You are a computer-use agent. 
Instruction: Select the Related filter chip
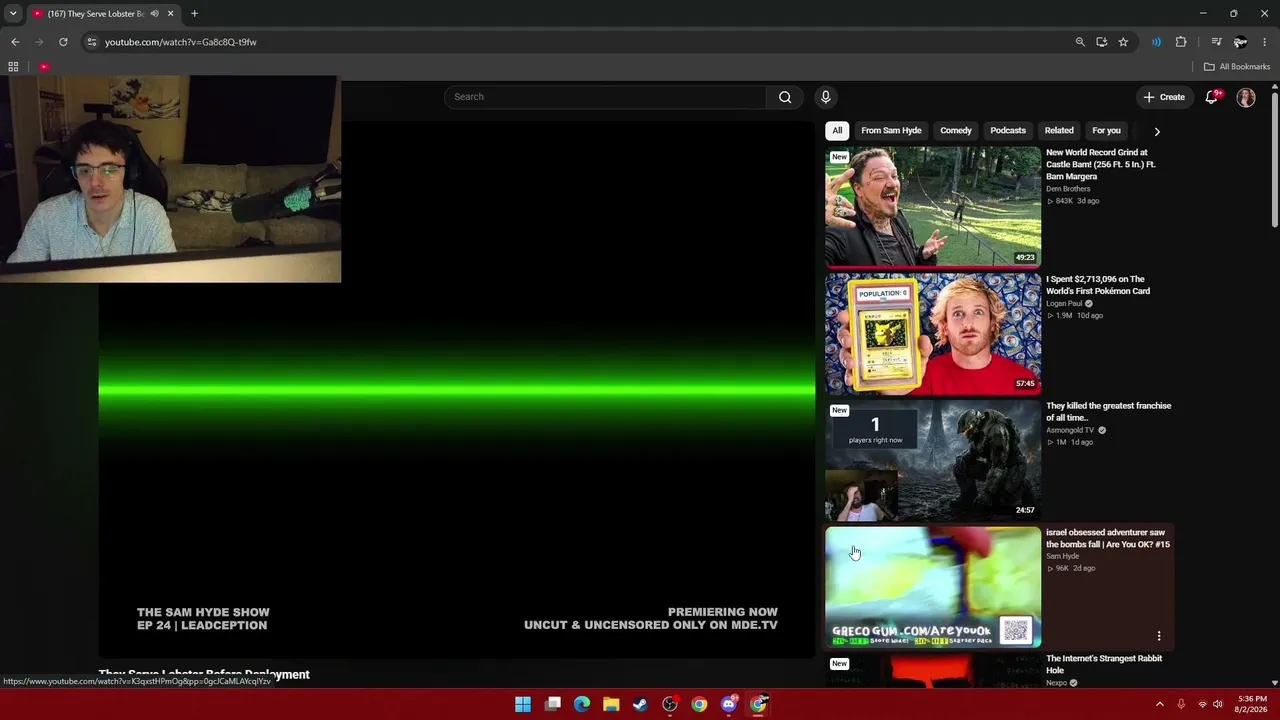click(x=1059, y=131)
